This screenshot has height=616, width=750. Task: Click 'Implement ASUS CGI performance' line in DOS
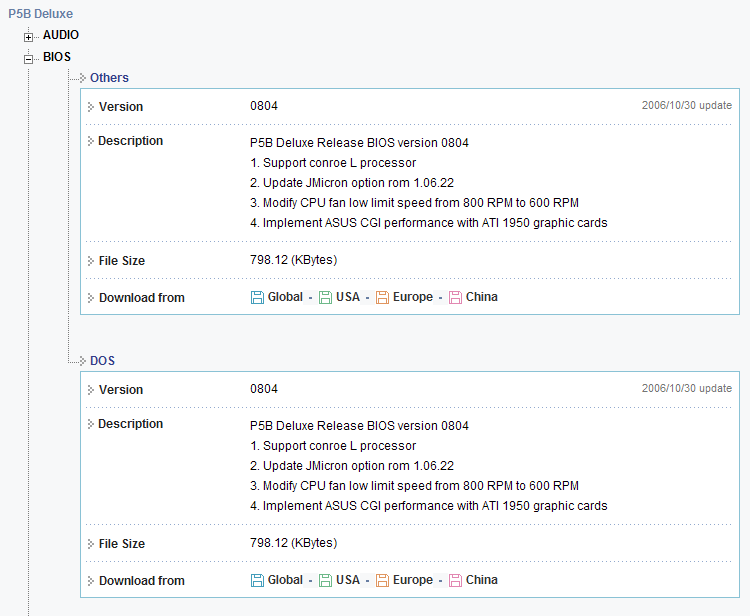[429, 506]
